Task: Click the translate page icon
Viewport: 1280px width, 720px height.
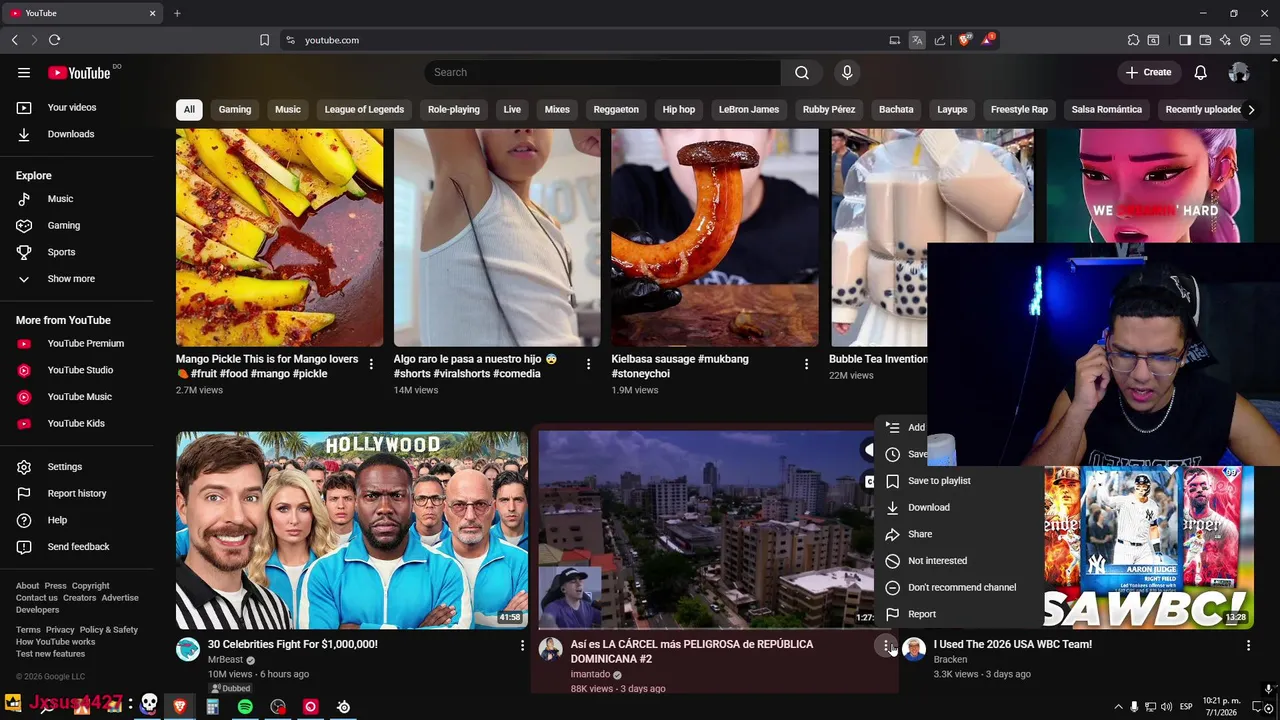Action: [917, 40]
